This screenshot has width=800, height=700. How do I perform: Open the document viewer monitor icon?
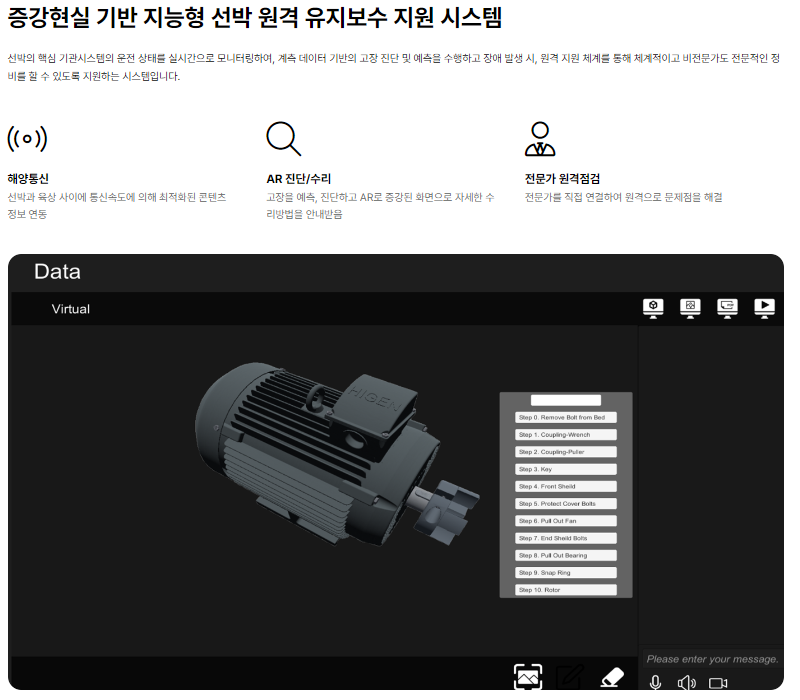pyautogui.click(x=726, y=308)
